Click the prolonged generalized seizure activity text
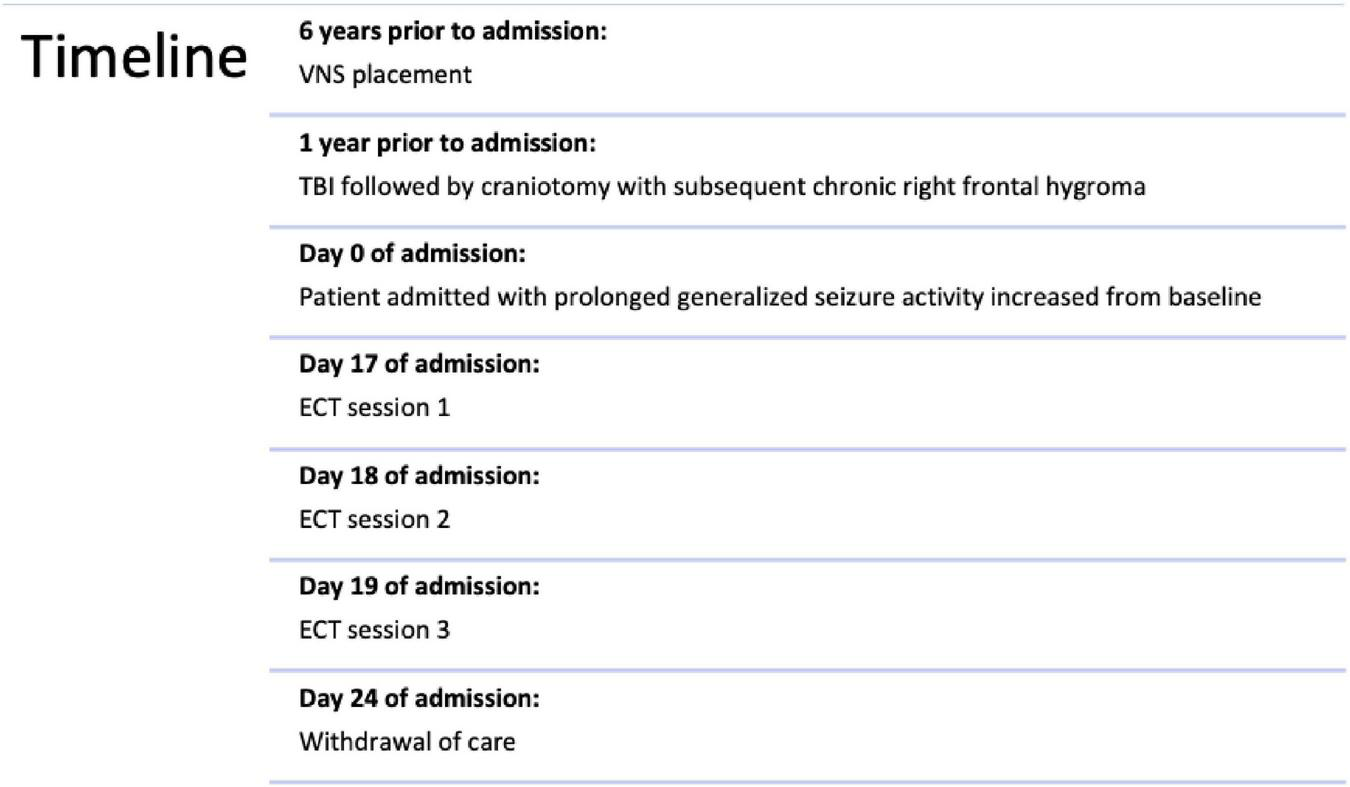This screenshot has height=787, width=1350. pos(780,297)
